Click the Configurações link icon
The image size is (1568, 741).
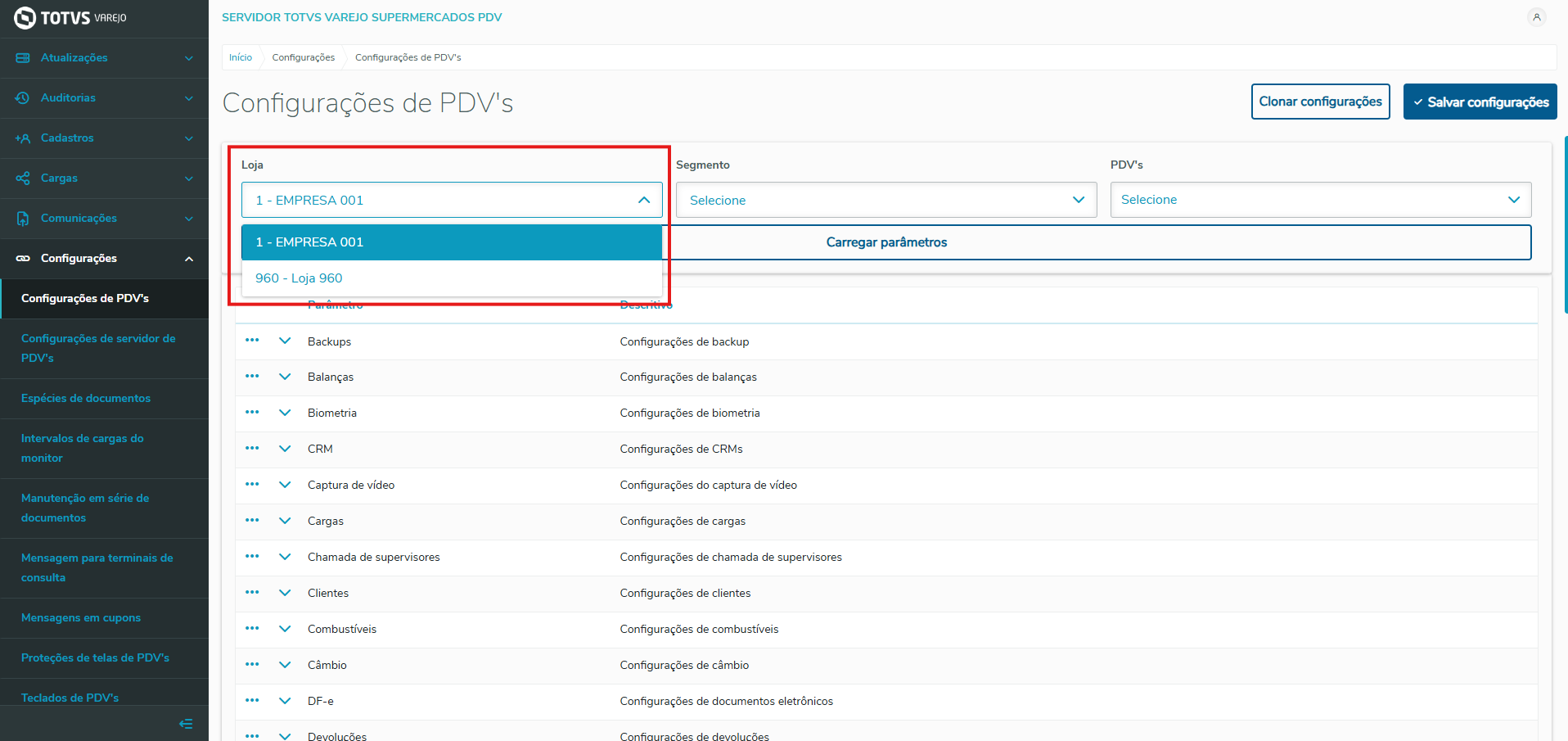coord(23,259)
